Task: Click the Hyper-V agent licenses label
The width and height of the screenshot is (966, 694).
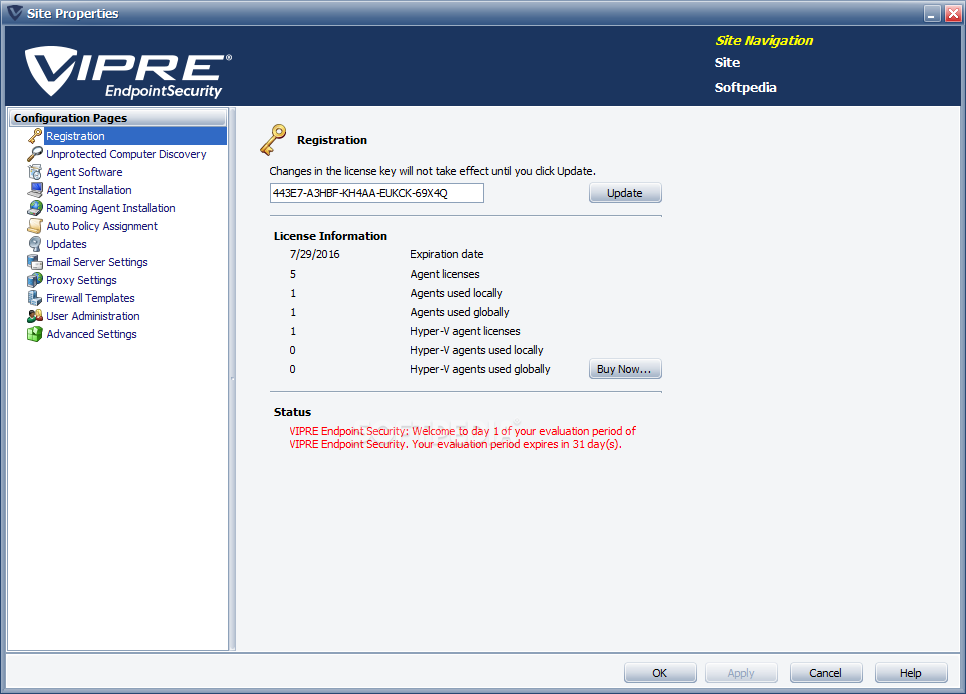Action: (465, 331)
